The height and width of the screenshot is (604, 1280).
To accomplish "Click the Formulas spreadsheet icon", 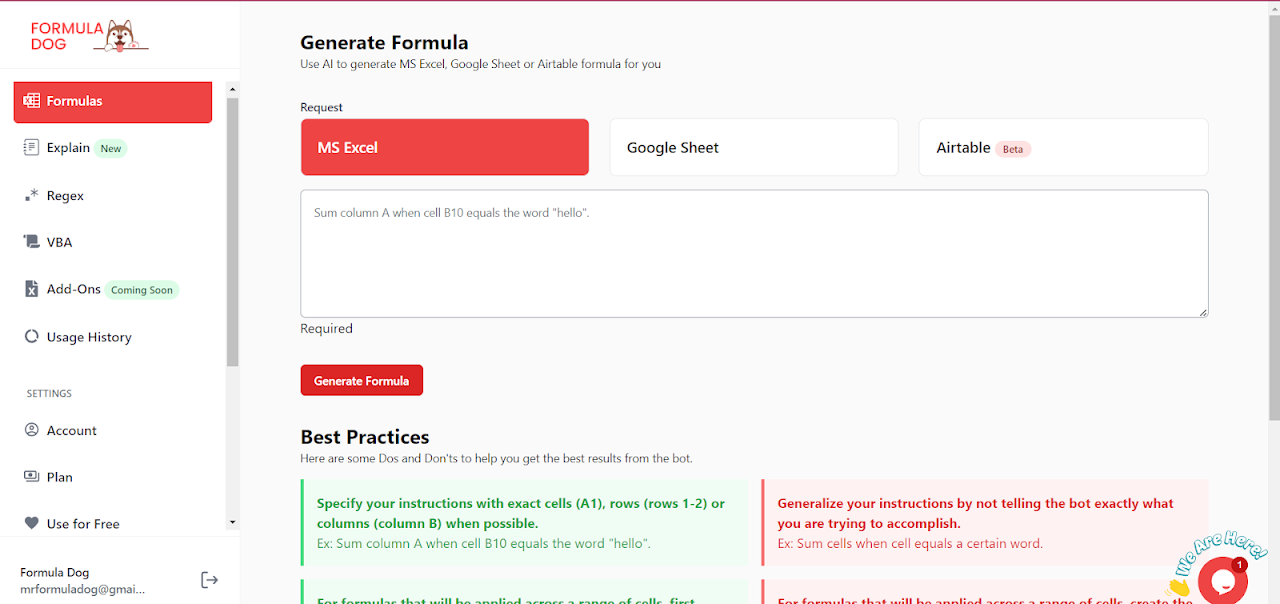I will click(32, 101).
